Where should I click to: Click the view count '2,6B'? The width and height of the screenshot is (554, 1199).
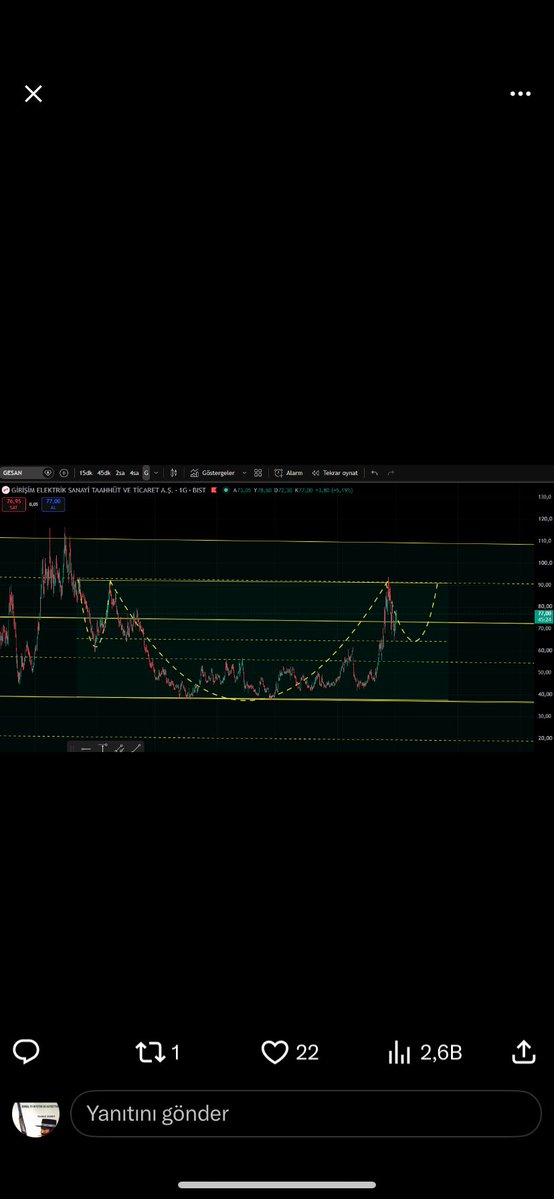click(x=441, y=1053)
